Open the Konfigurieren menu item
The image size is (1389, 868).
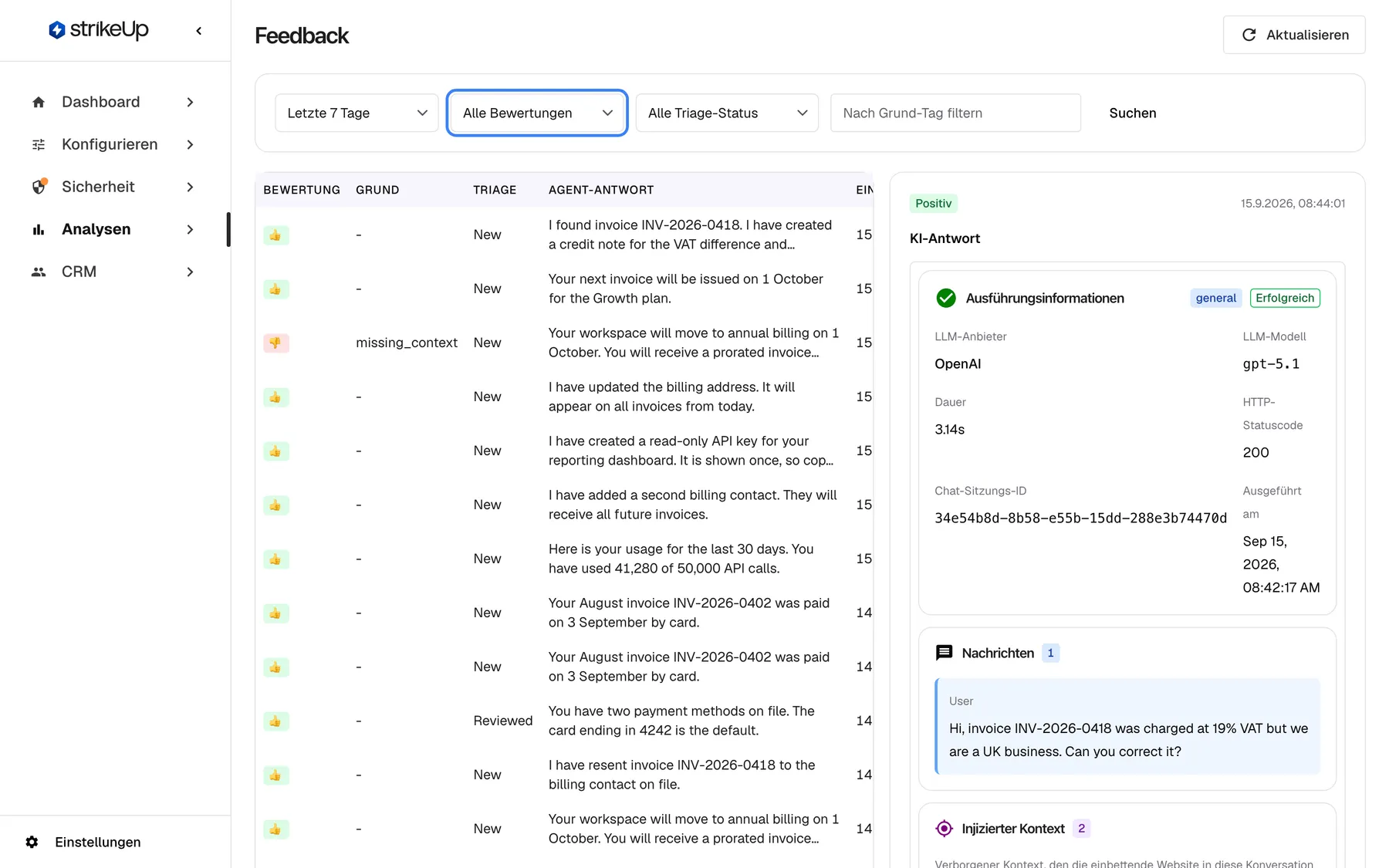coord(113,144)
